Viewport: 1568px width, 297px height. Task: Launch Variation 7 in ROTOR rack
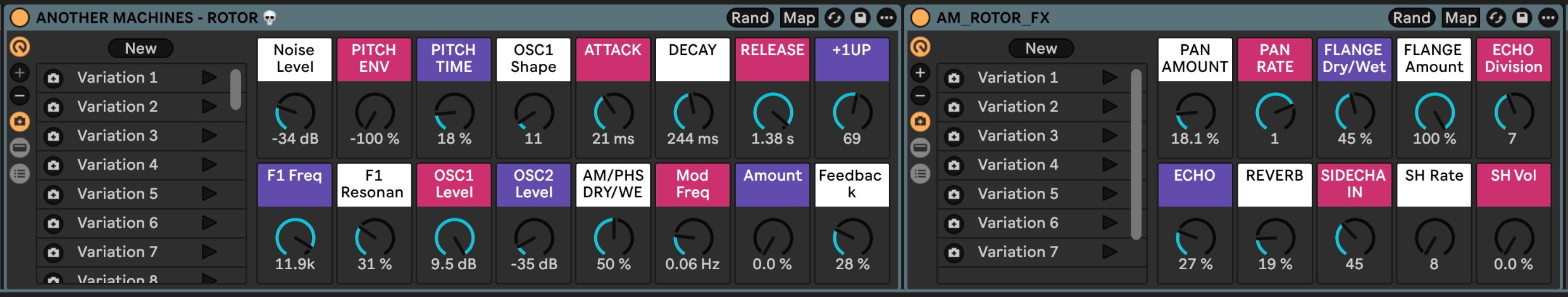click(209, 252)
